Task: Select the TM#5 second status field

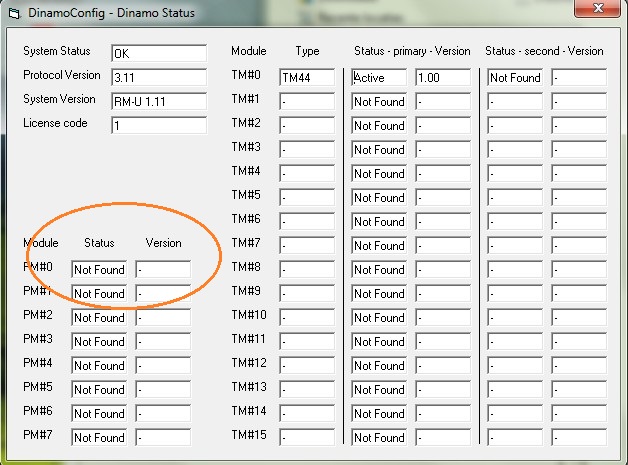Action: [x=515, y=198]
